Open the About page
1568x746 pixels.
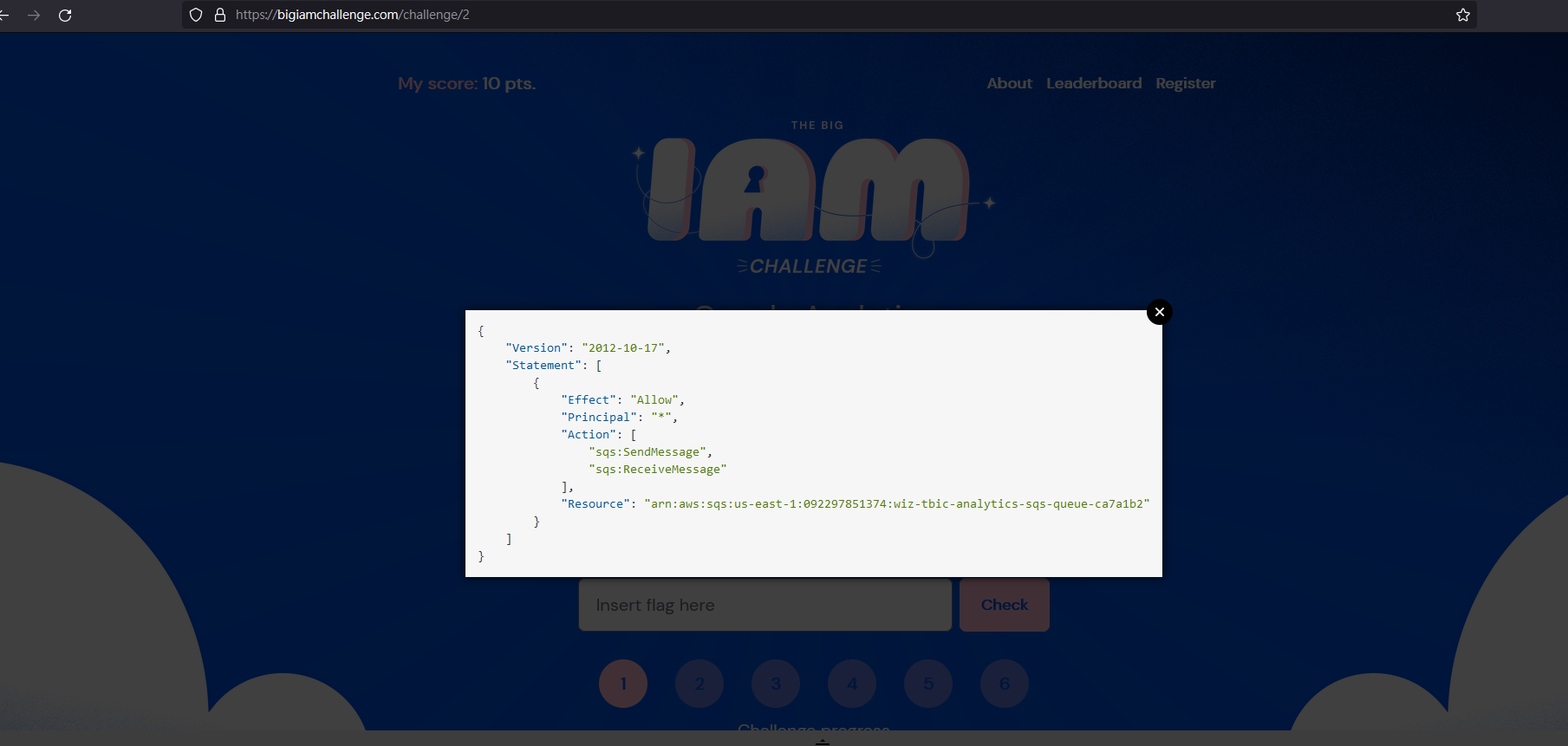(1009, 83)
